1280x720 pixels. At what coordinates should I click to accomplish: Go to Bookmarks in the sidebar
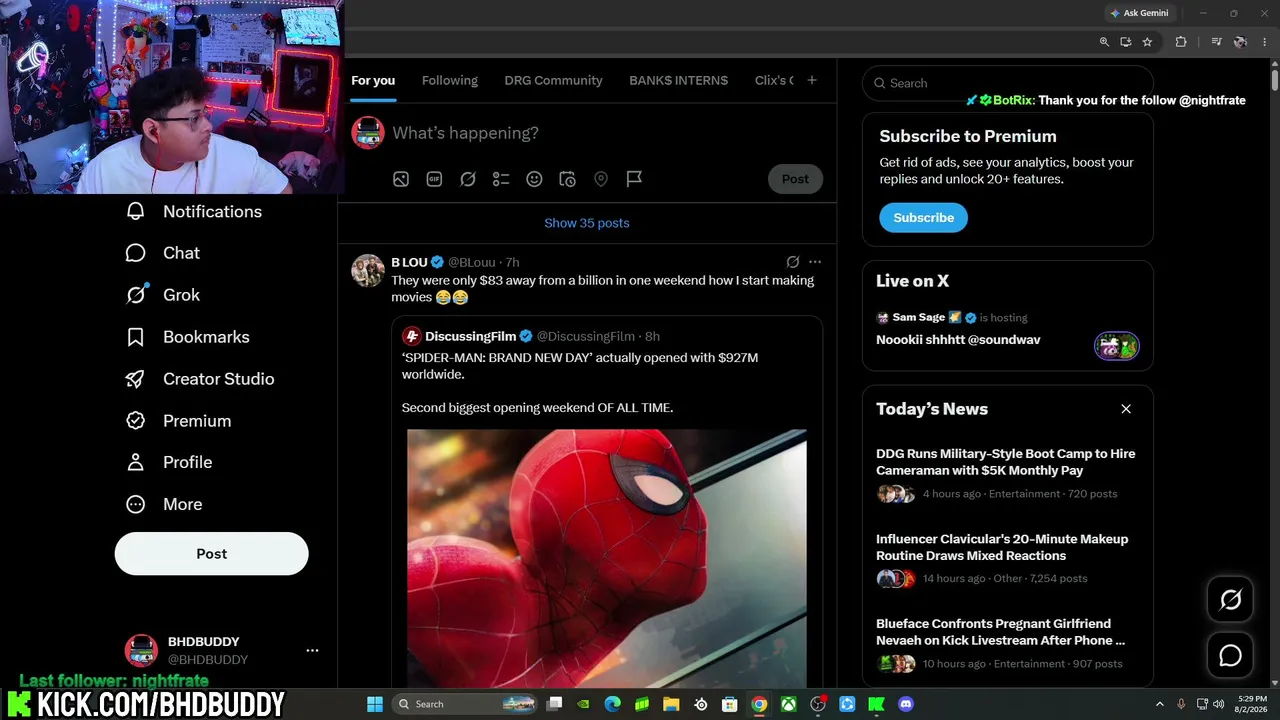pos(187,337)
